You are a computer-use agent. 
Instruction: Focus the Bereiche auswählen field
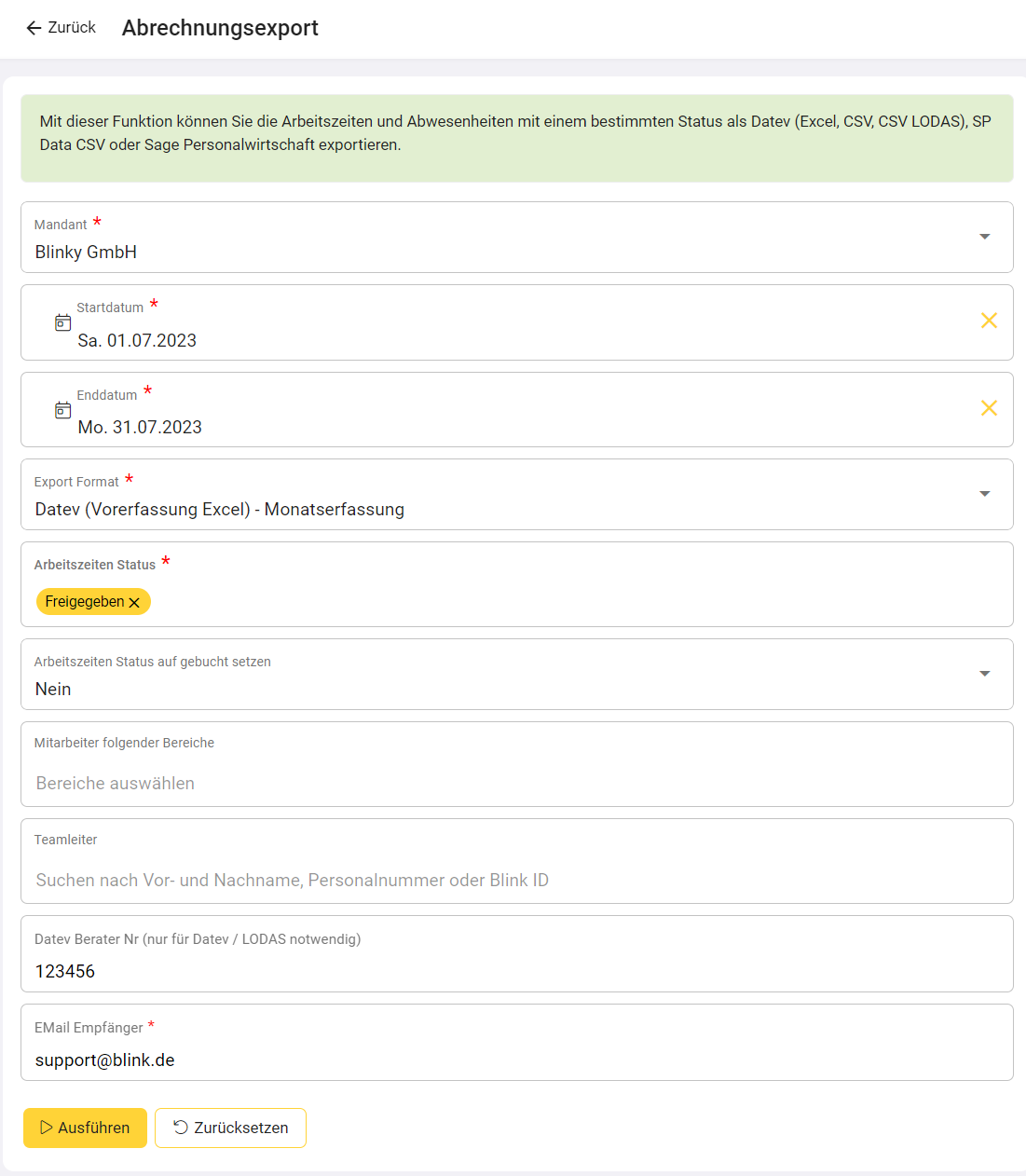[516, 783]
